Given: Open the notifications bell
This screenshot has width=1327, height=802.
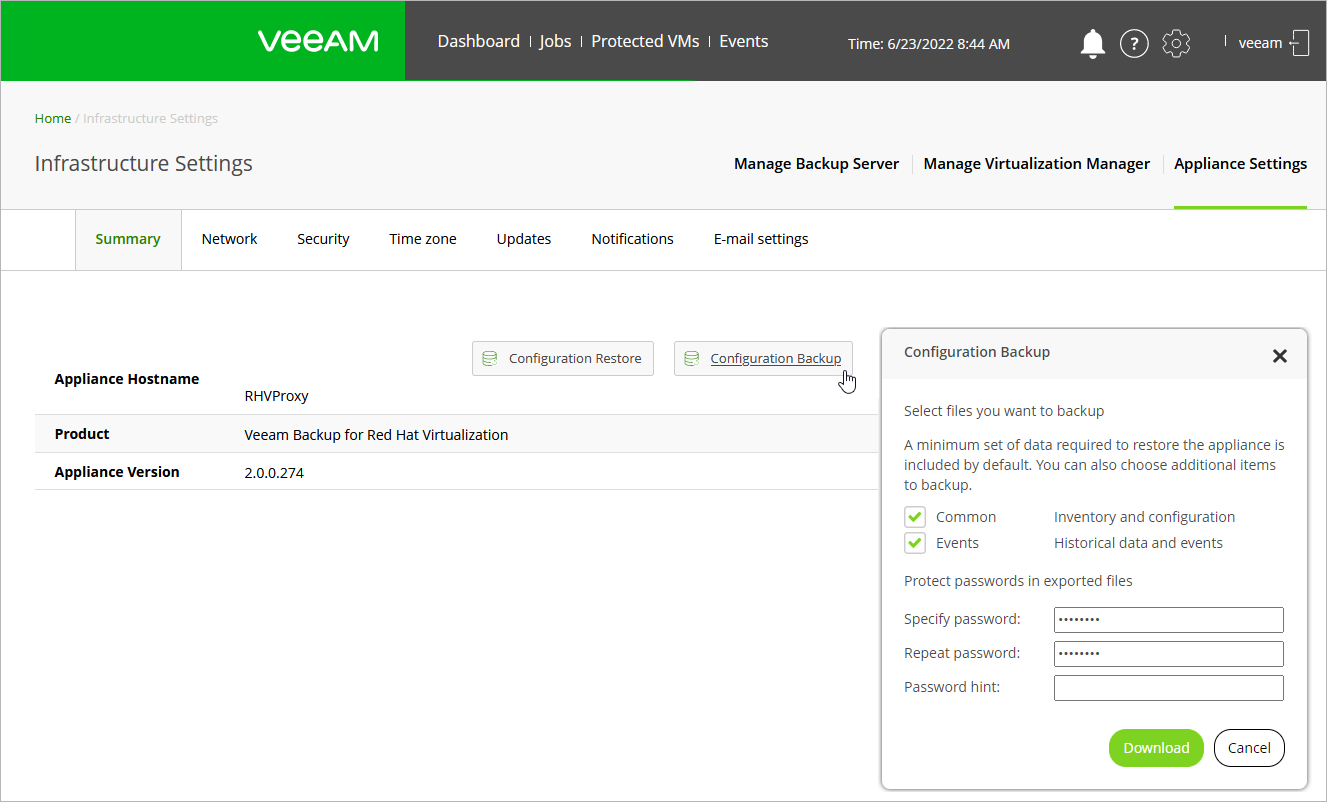Looking at the screenshot, I should tap(1093, 43).
